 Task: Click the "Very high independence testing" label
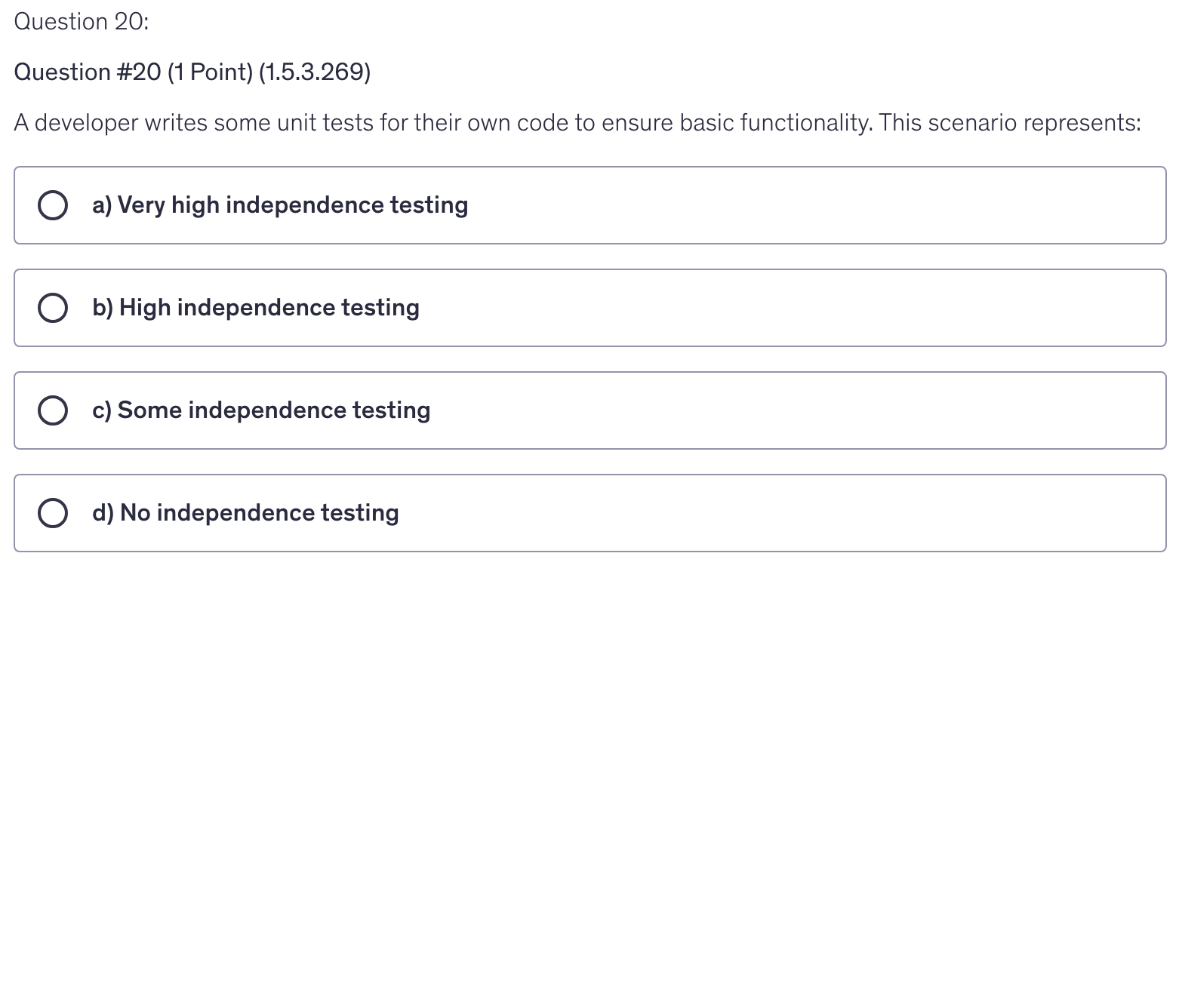point(293,205)
